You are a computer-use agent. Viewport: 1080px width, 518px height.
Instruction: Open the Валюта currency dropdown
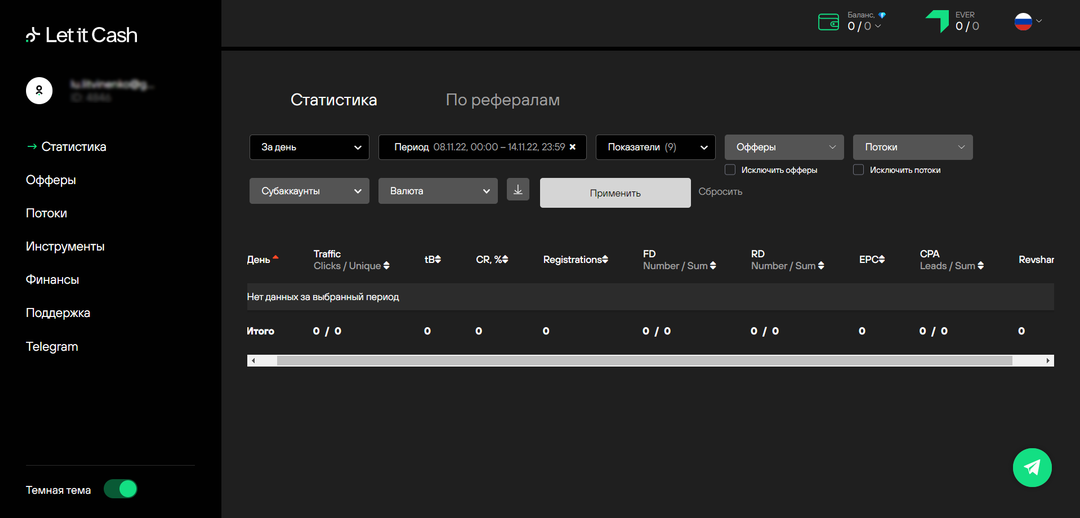click(437, 191)
